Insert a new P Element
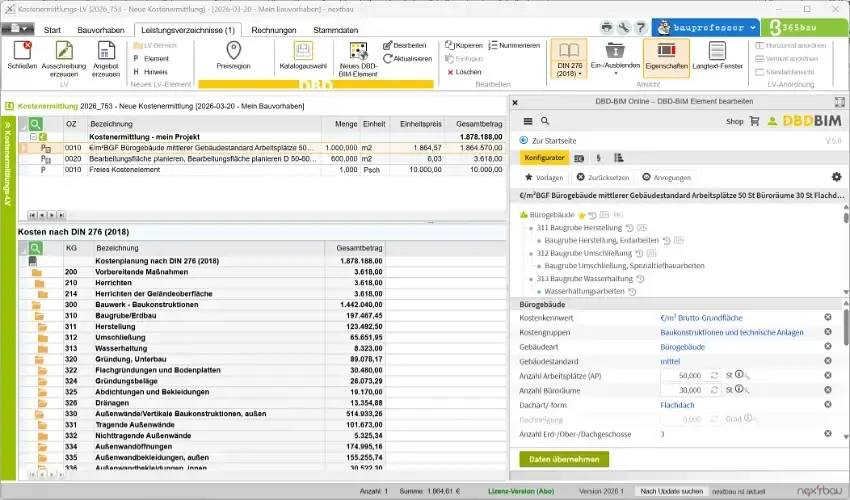This screenshot has width=850, height=500. coord(151,59)
